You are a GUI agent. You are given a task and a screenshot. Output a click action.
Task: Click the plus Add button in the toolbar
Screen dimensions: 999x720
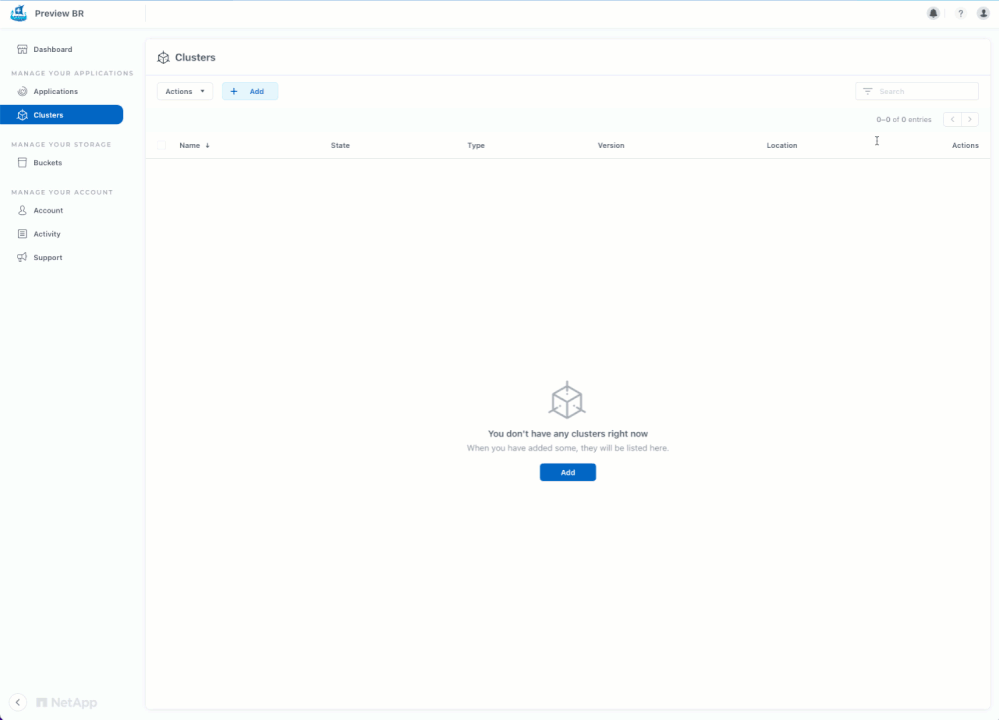[x=250, y=91]
